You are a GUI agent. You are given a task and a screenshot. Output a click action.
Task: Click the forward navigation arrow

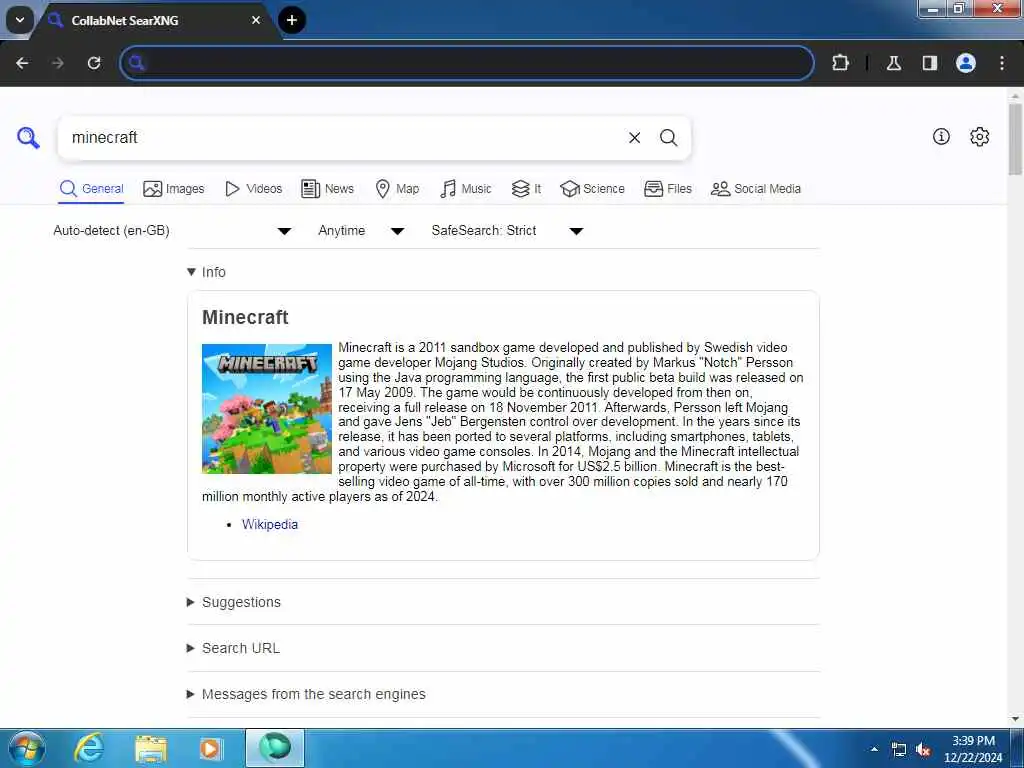pos(58,63)
